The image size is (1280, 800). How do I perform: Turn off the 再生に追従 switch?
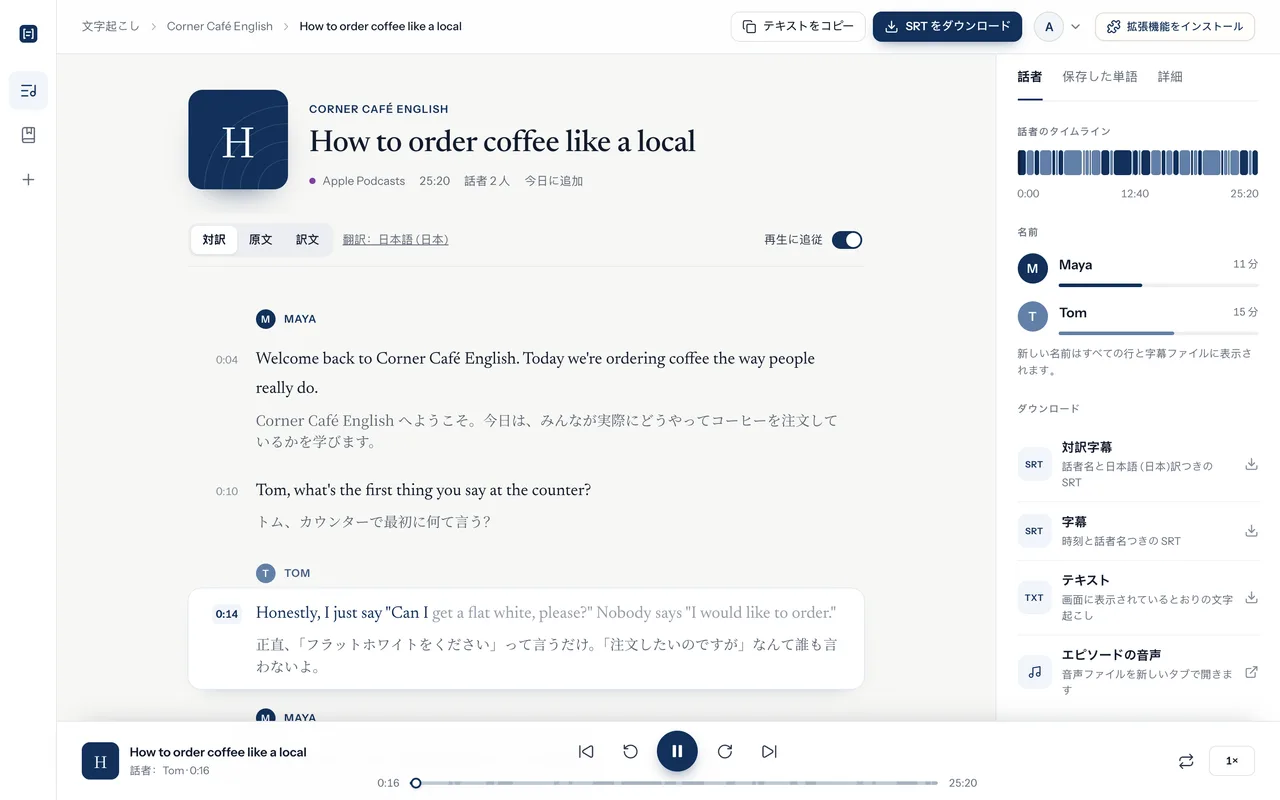click(x=847, y=240)
